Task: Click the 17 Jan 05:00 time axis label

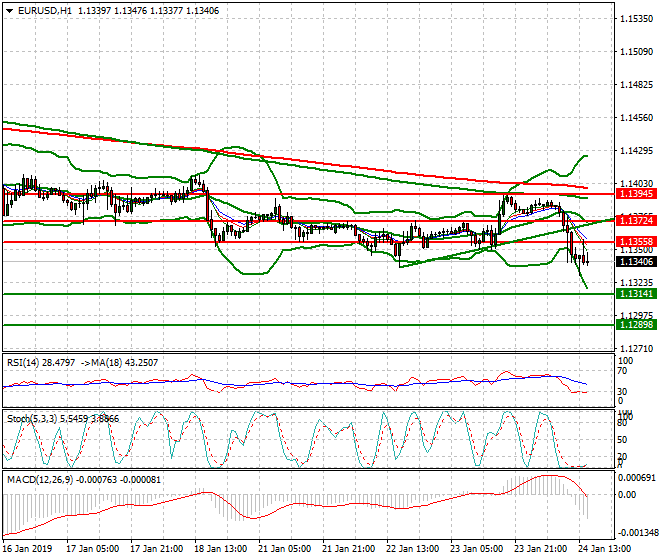Action: (x=93, y=549)
